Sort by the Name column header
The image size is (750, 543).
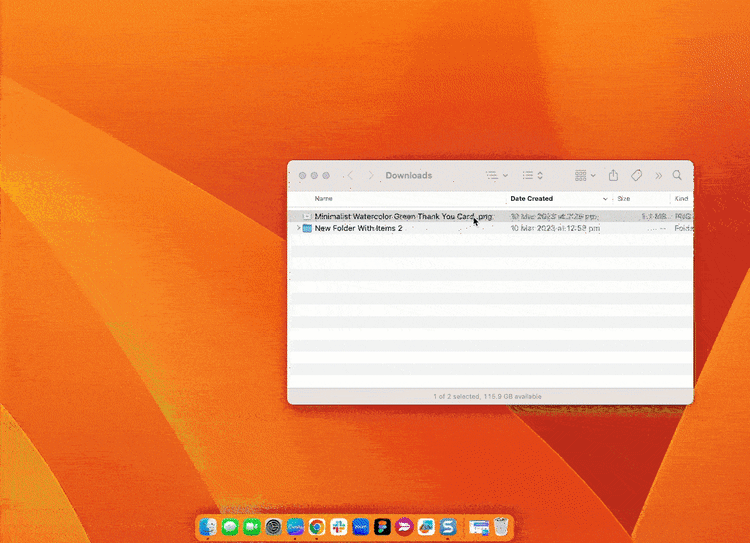coord(323,199)
